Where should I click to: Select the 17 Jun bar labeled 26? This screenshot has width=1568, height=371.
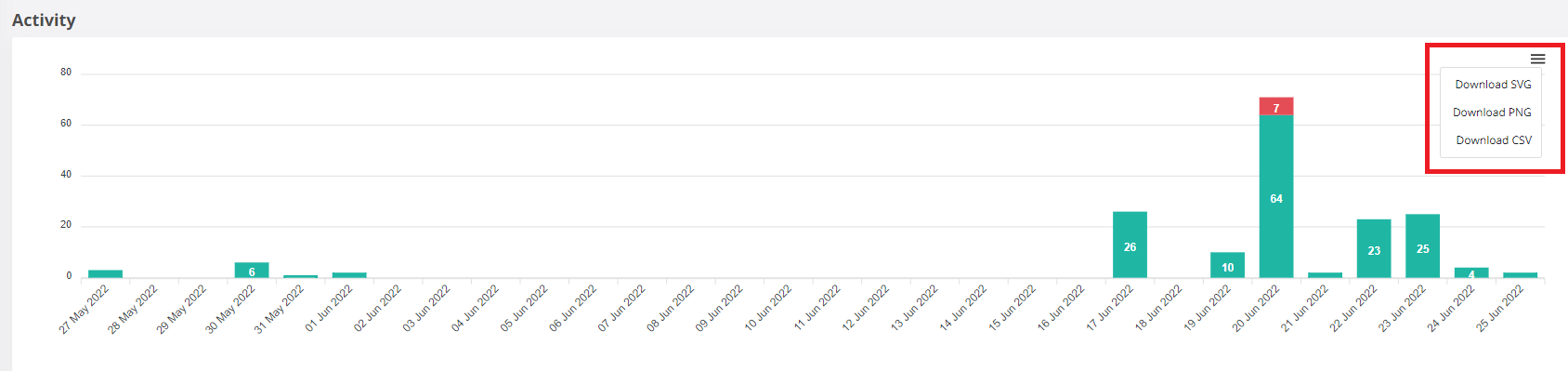click(1130, 245)
